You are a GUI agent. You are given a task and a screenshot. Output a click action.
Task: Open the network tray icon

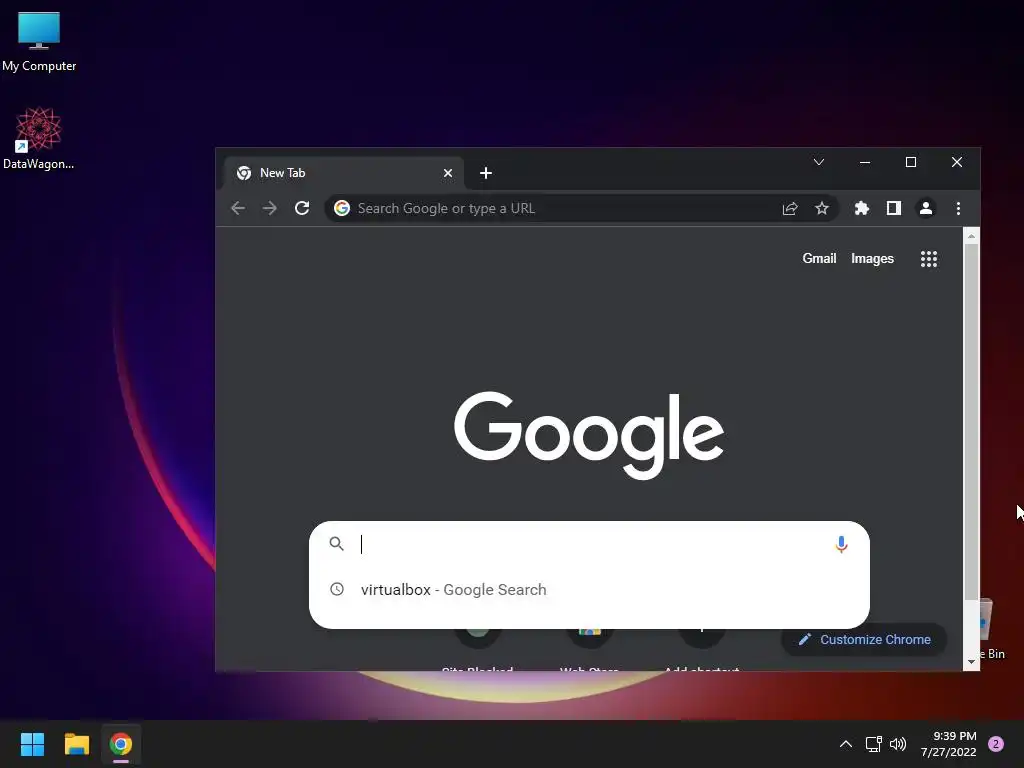coord(873,744)
